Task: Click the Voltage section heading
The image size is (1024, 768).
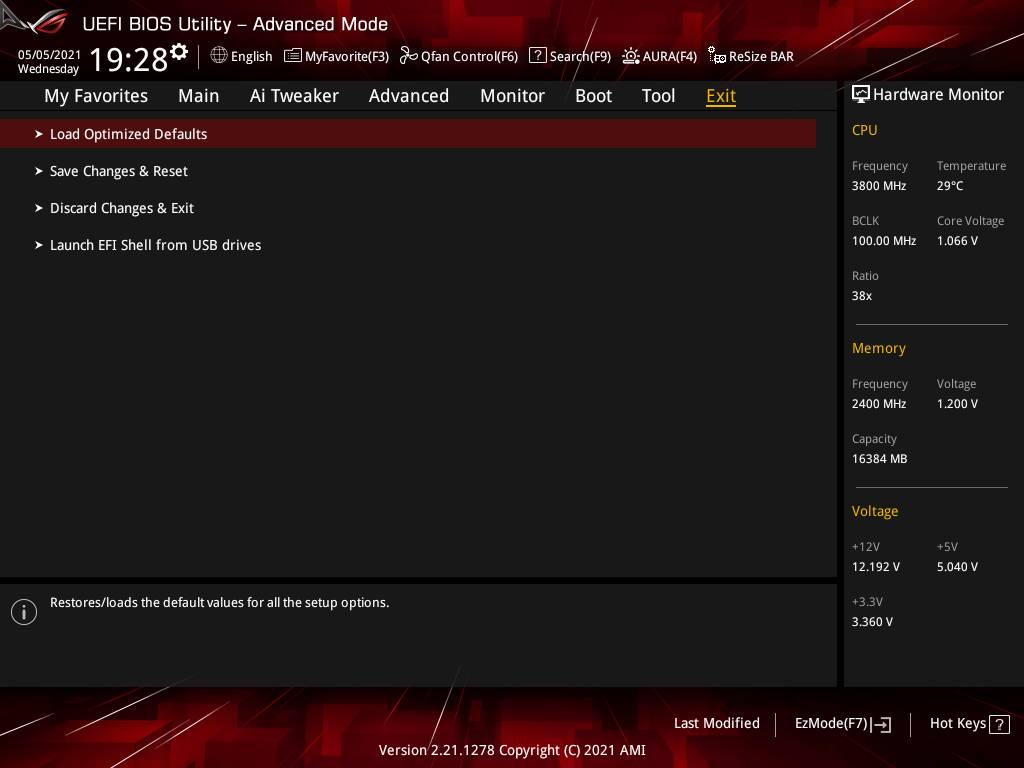Action: coord(874,511)
